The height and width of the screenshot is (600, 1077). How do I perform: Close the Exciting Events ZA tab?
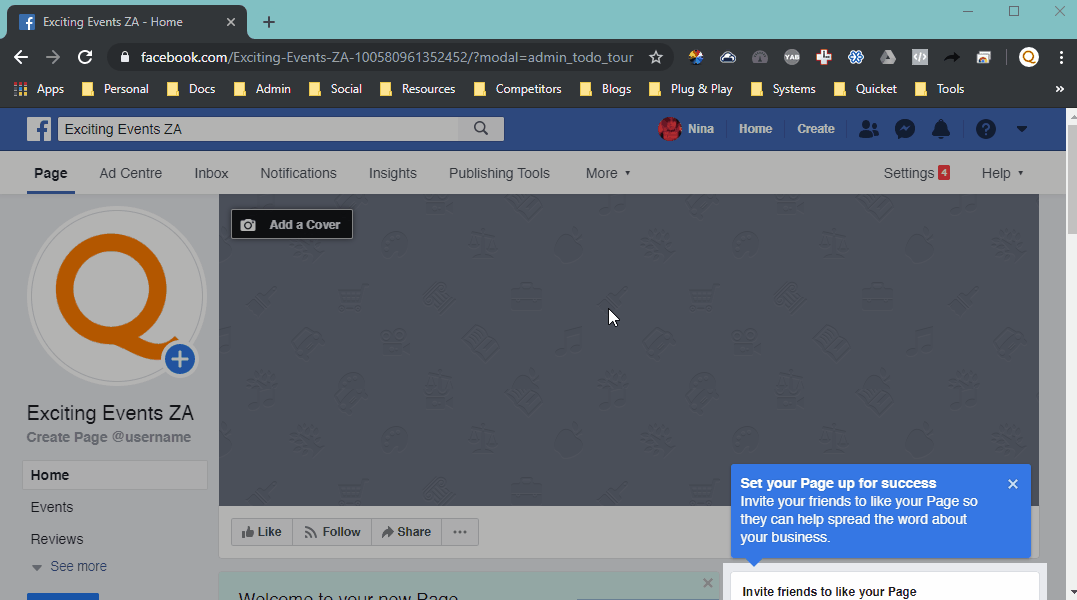pyautogui.click(x=231, y=22)
